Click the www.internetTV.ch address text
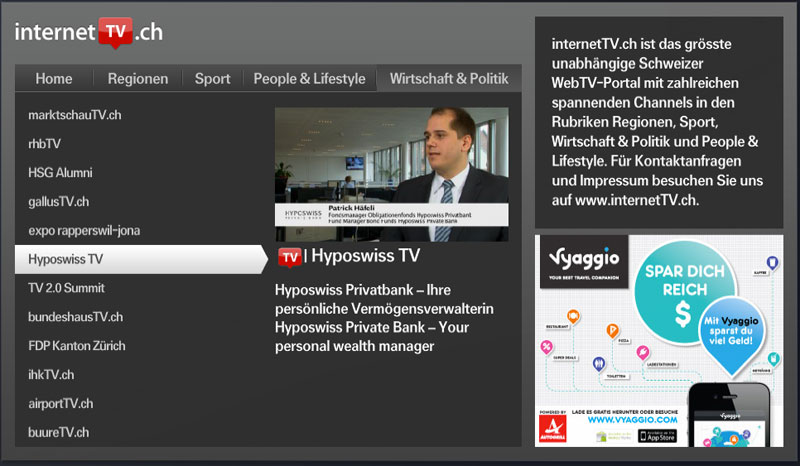This screenshot has width=800, height=466. point(637,200)
